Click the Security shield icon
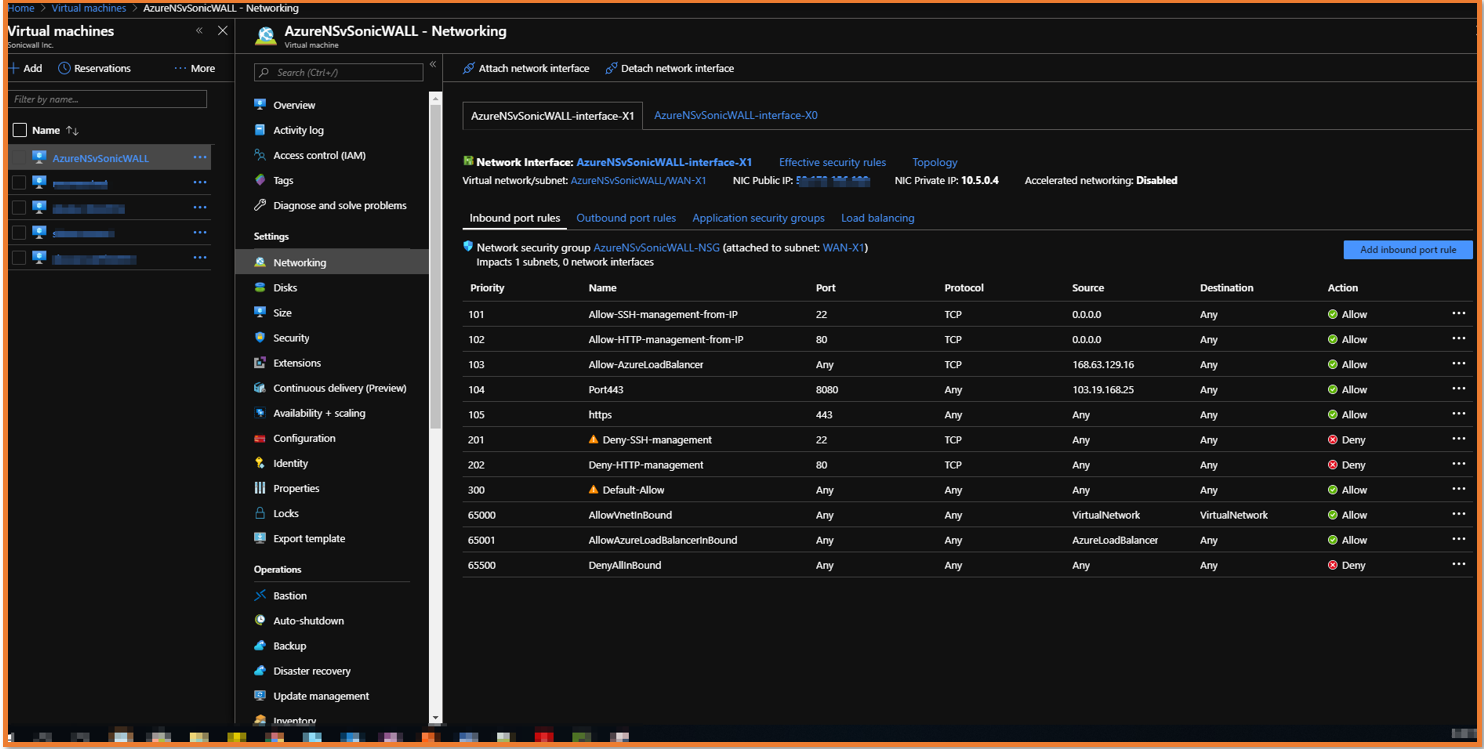This screenshot has height=749, width=1484. tap(260, 338)
